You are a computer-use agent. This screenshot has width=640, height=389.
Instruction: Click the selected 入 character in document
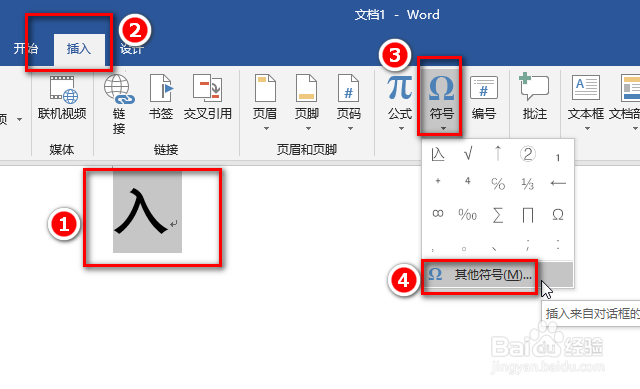pyautogui.click(x=142, y=211)
